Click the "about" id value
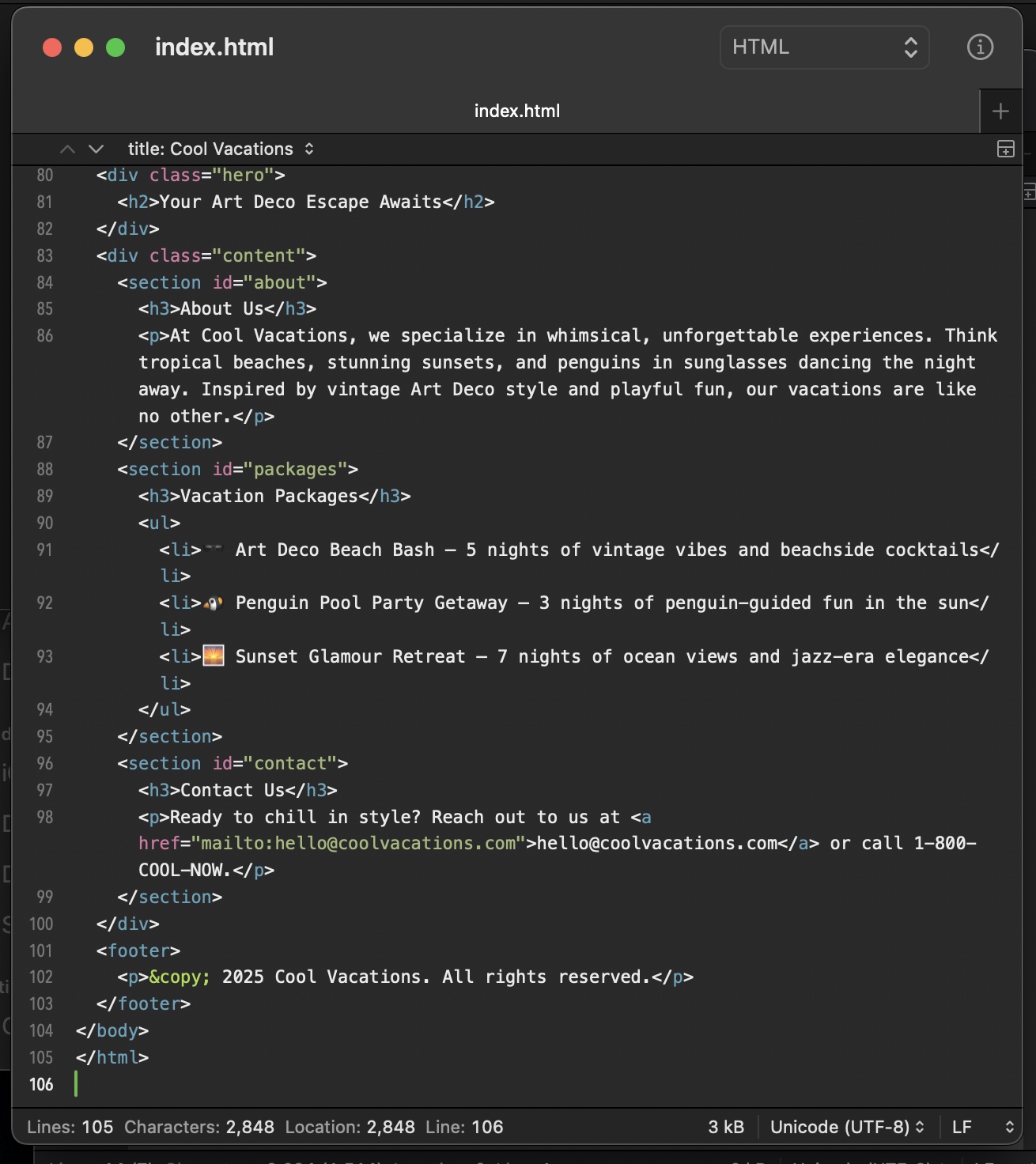The height and width of the screenshot is (1164, 1036). 280,282
